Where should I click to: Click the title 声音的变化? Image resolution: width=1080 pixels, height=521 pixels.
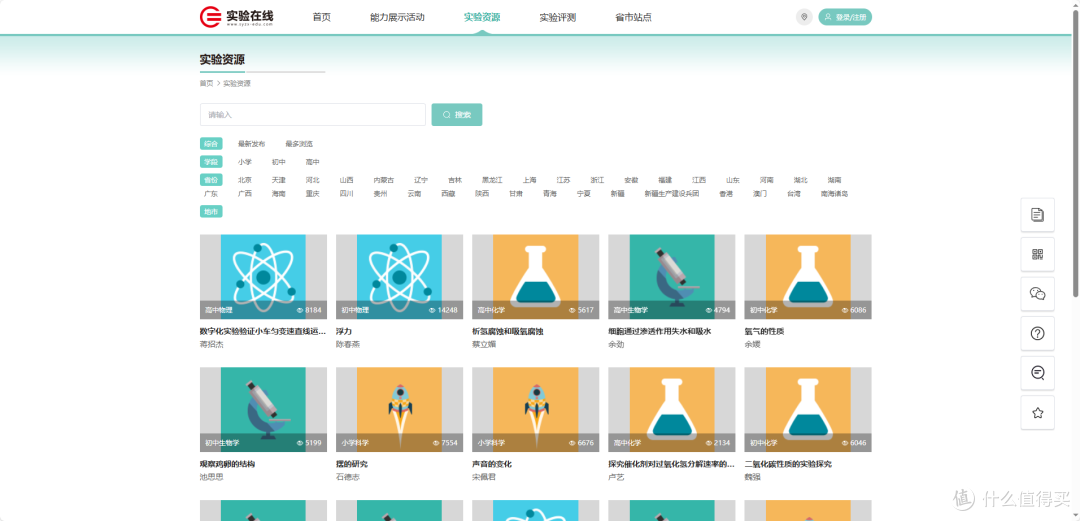tap(492, 464)
